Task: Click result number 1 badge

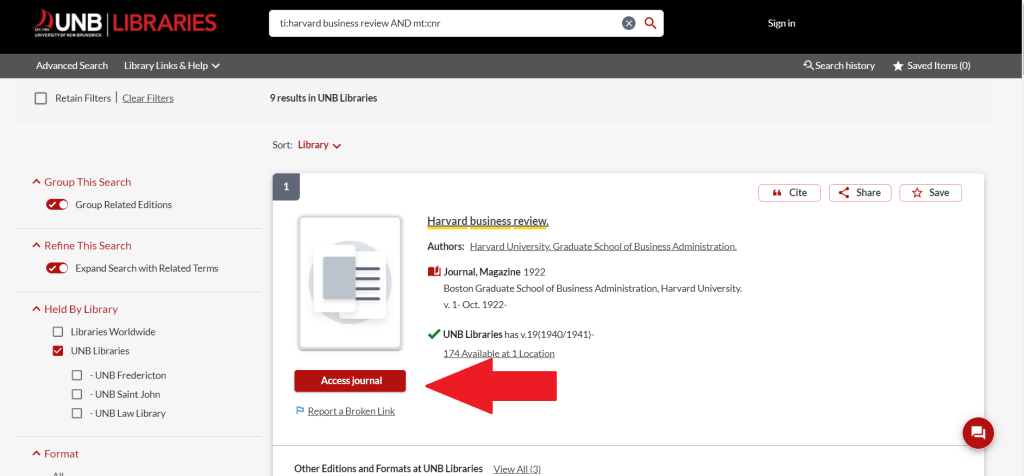Action: tap(286, 187)
